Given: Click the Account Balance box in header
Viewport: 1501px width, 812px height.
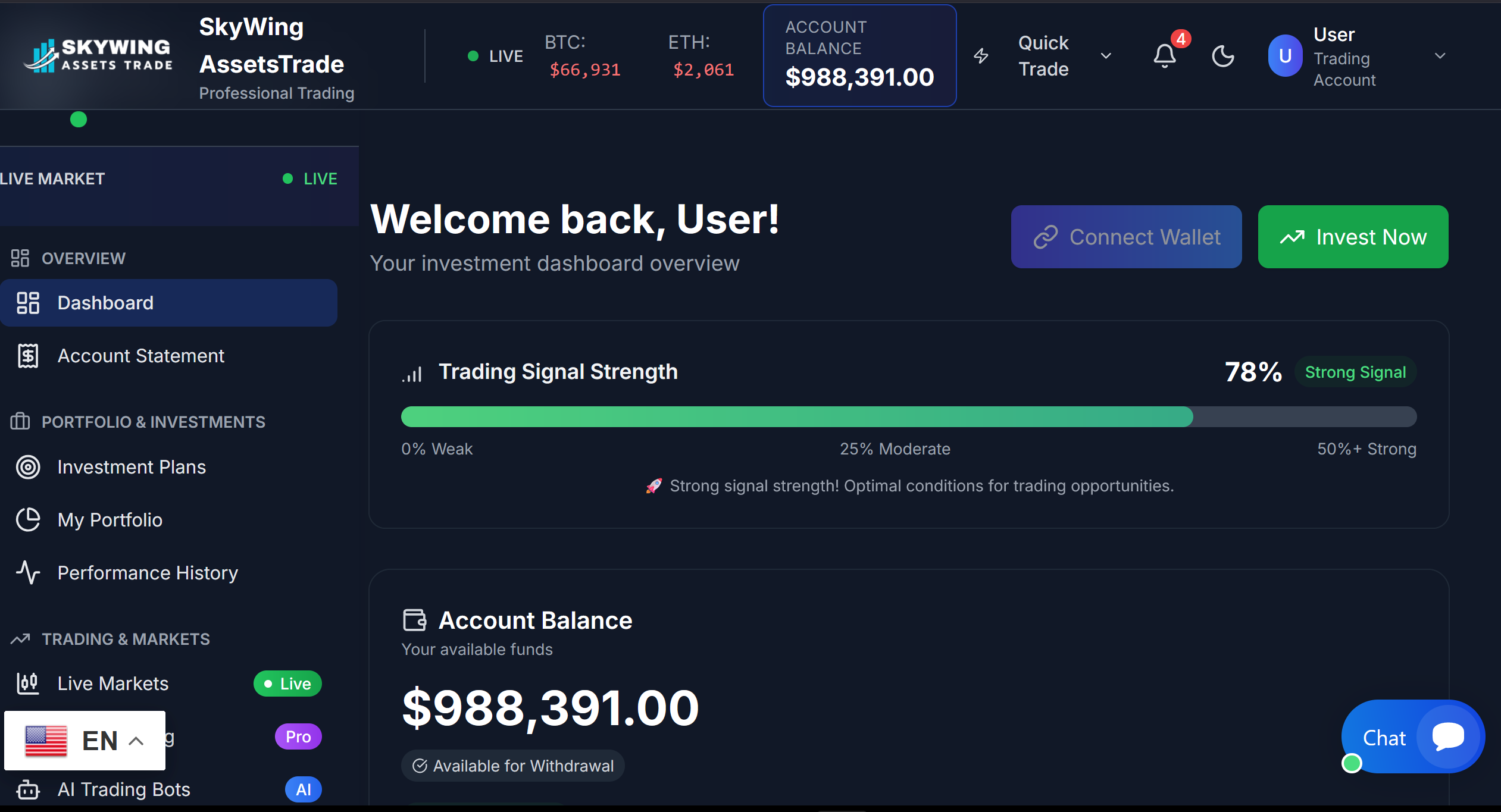Looking at the screenshot, I should 859,56.
